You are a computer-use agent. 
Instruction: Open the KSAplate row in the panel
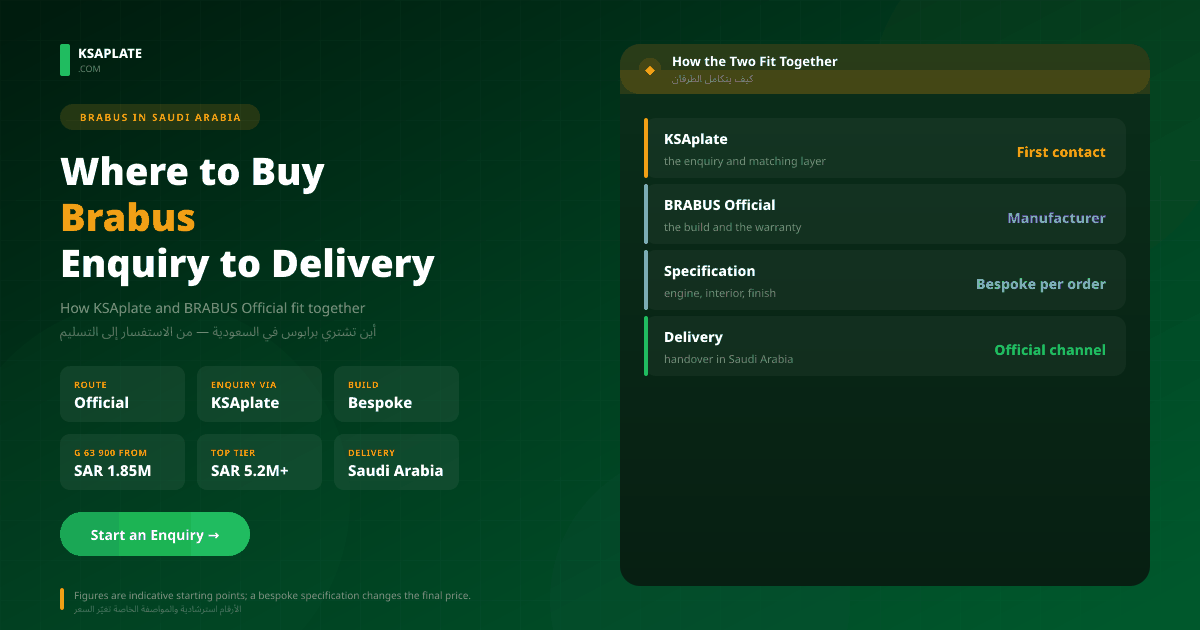885,148
